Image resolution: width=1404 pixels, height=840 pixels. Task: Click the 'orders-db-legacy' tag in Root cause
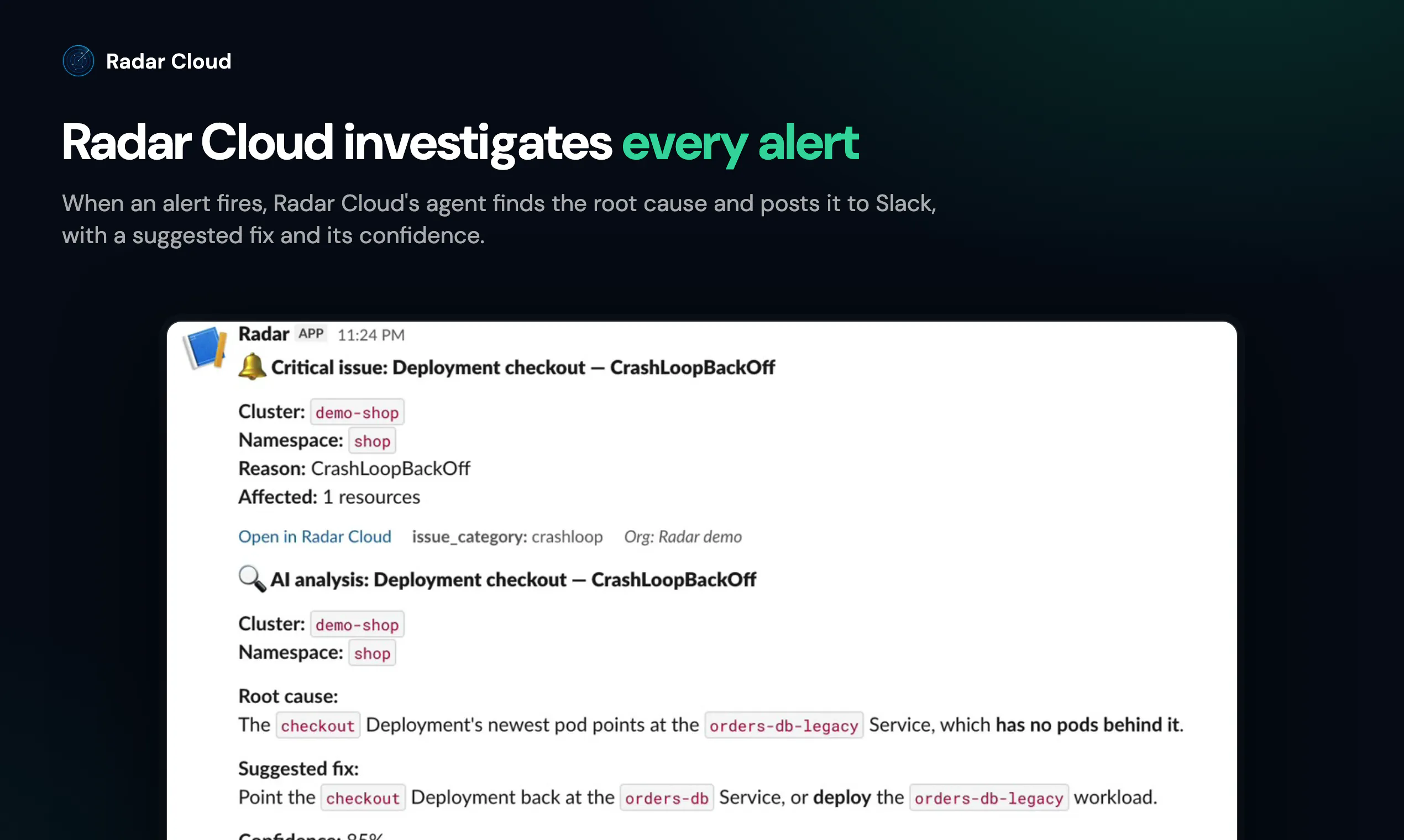click(783, 725)
